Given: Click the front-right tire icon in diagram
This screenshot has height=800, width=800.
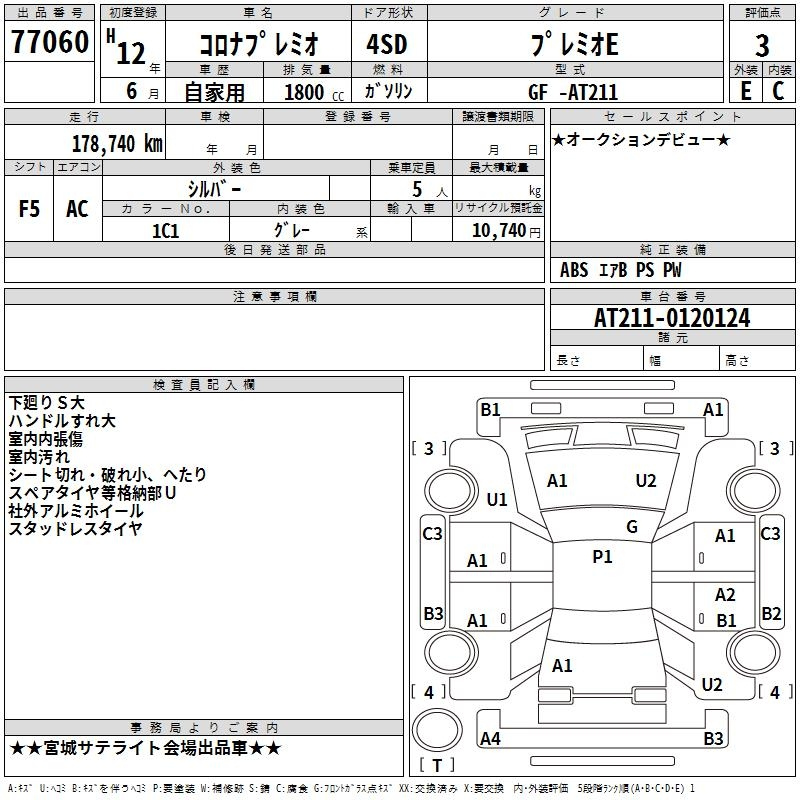Looking at the screenshot, I should [x=754, y=491].
